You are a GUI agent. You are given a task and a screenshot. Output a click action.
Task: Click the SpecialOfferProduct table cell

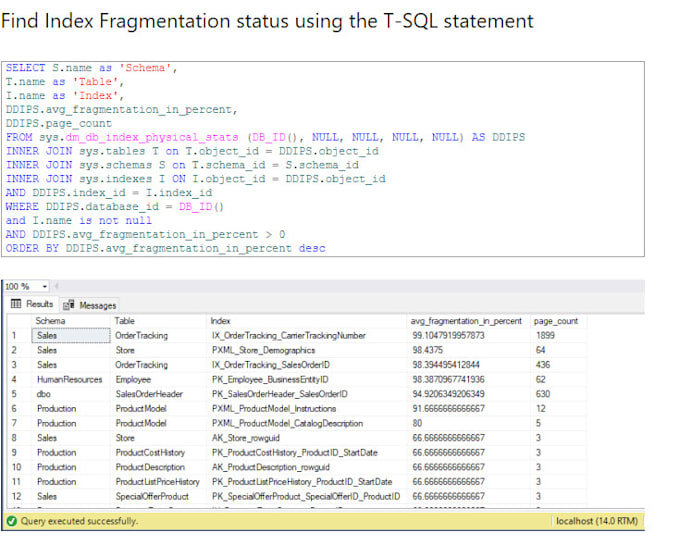coord(152,496)
